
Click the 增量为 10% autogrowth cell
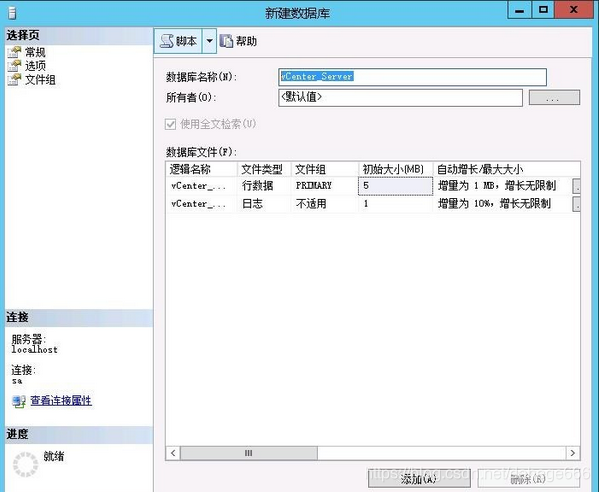tap(502, 204)
